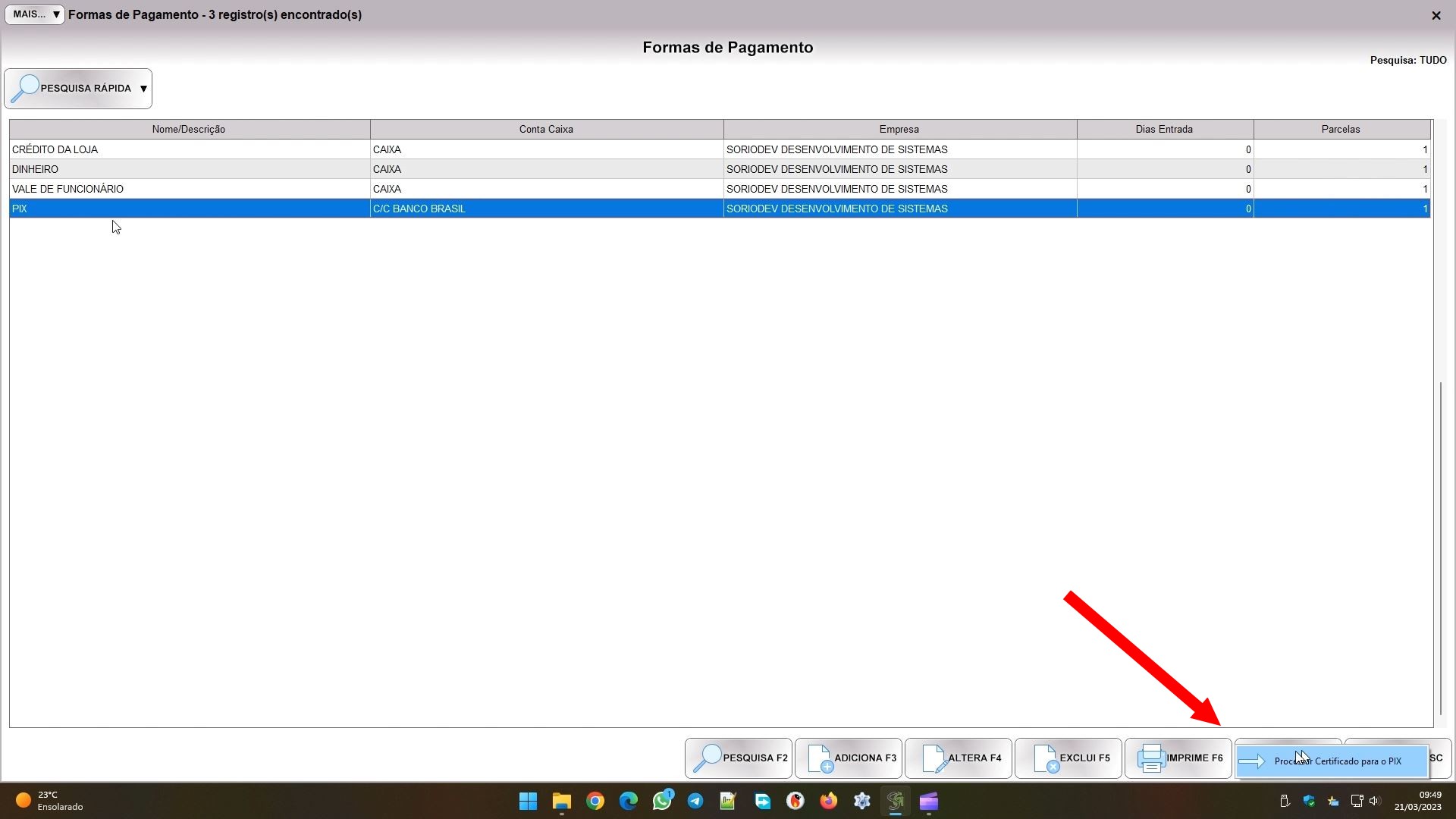The image size is (1456, 819).
Task: Click the Dias Entrada column header
Action: pos(1164,129)
